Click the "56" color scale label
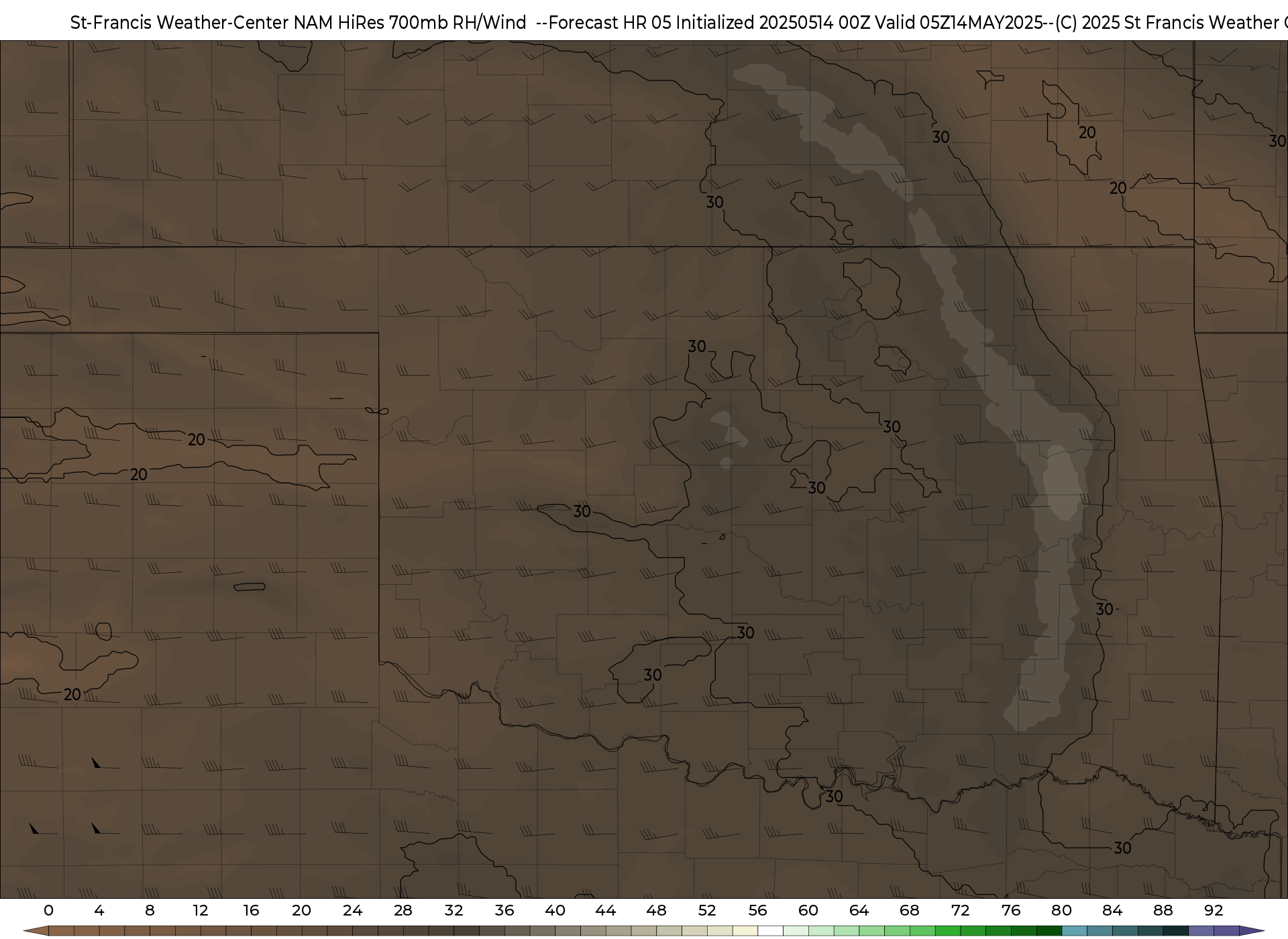The height and width of the screenshot is (939, 1288). [x=757, y=910]
